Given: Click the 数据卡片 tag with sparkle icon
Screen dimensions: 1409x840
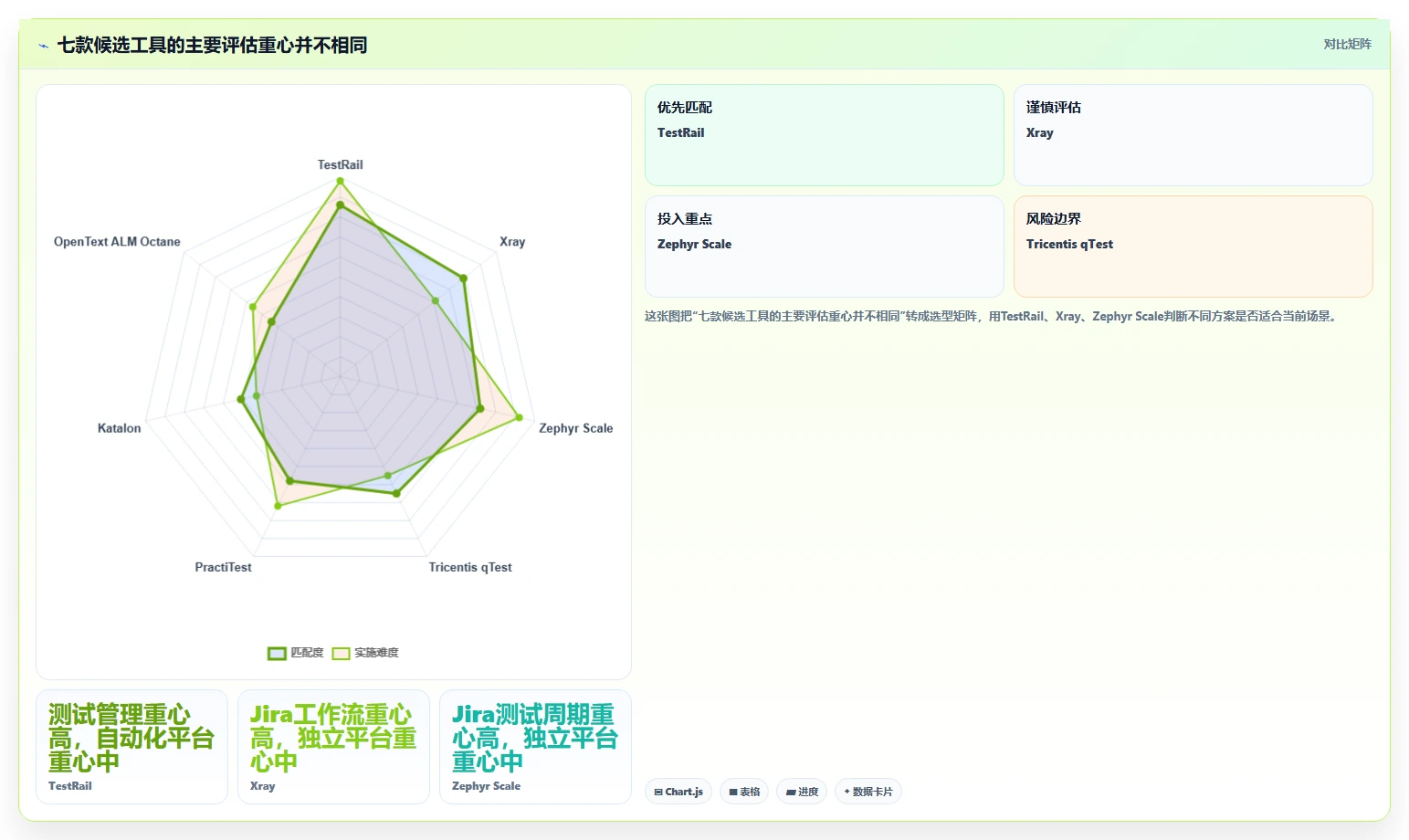Looking at the screenshot, I should 868,792.
